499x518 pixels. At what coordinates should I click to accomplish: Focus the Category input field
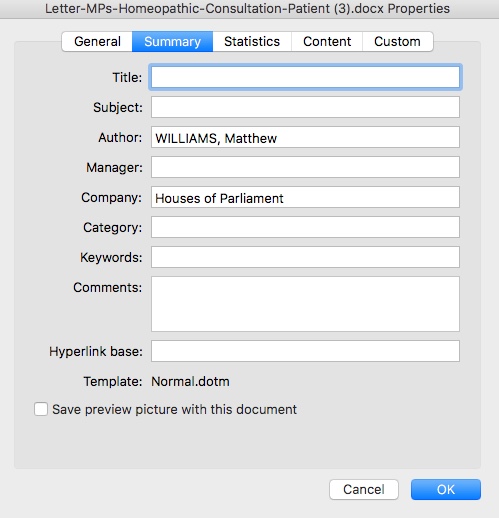point(305,227)
